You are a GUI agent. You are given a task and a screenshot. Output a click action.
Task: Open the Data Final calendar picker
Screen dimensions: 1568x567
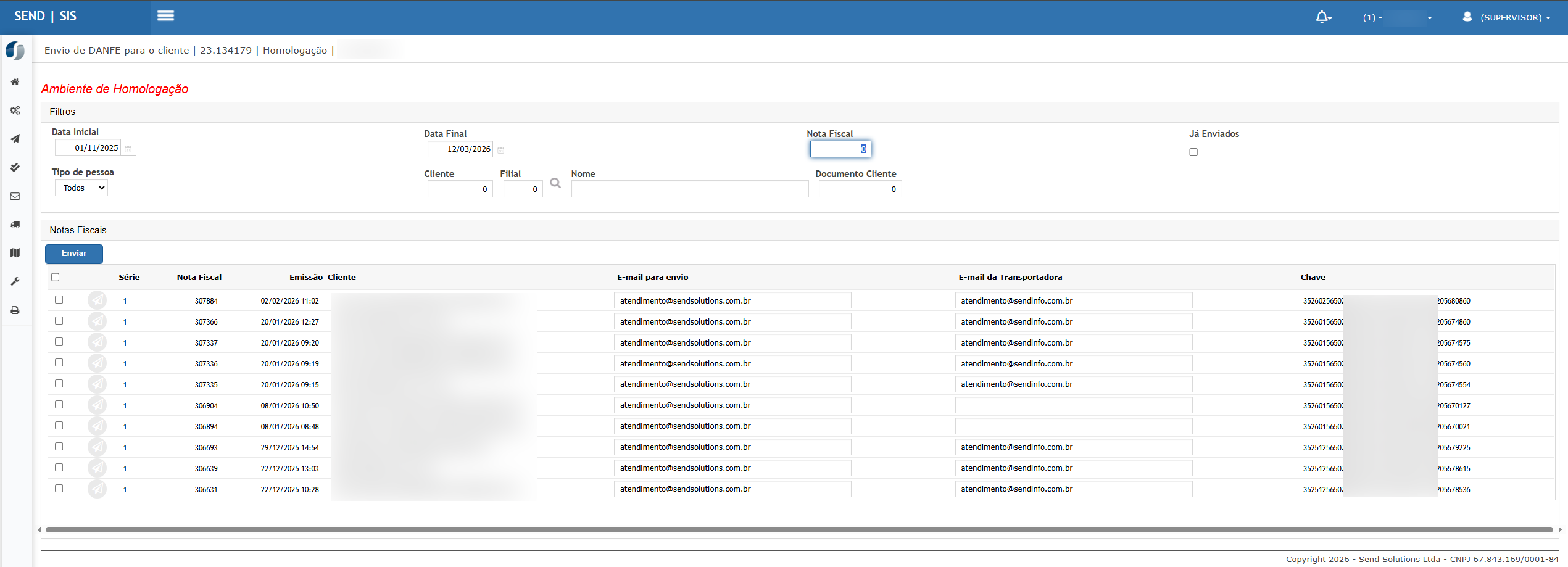500,150
